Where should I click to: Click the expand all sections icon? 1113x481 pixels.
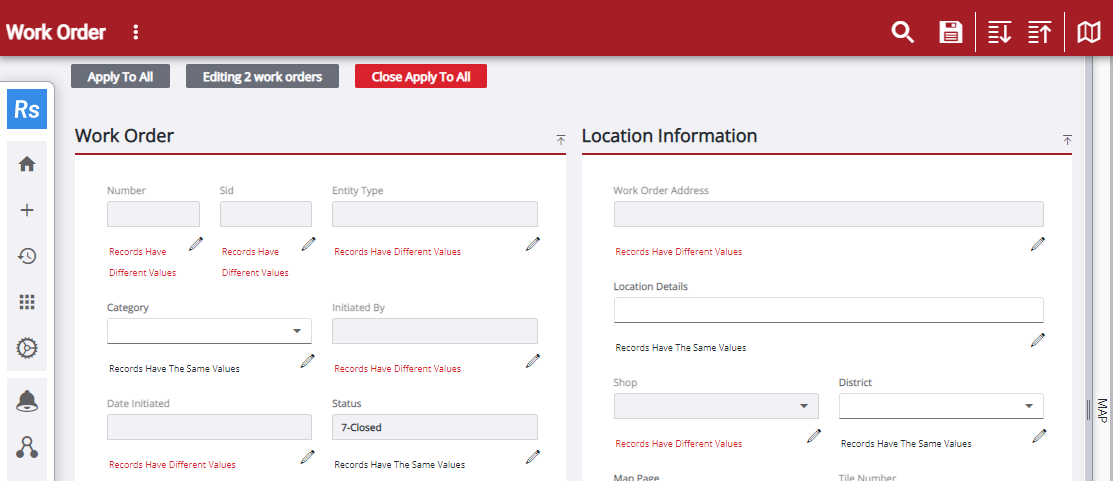(x=999, y=32)
